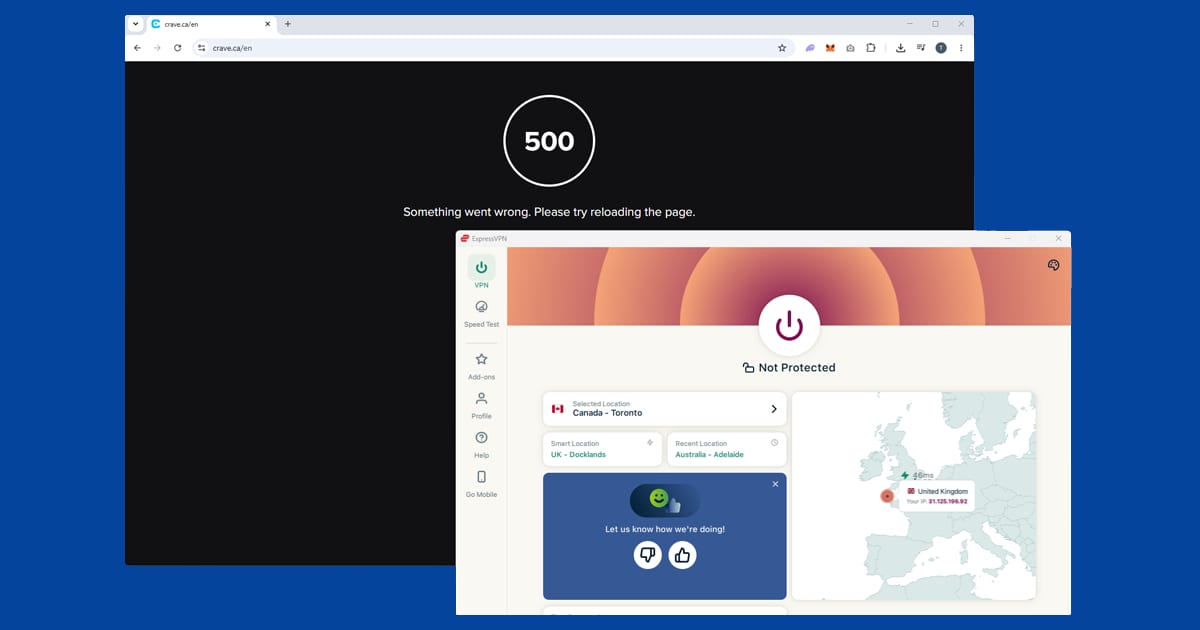This screenshot has height=630, width=1200.
Task: Dismiss the feedback card with its X
Action: 775,484
